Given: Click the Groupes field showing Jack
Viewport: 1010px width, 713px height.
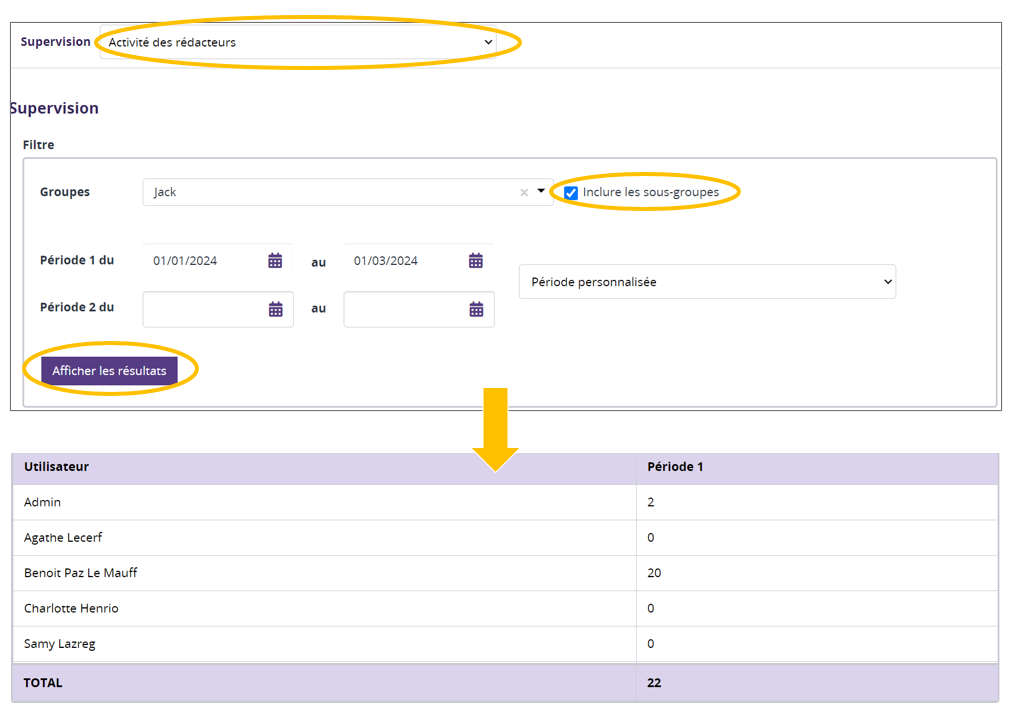Looking at the screenshot, I should coord(330,192).
